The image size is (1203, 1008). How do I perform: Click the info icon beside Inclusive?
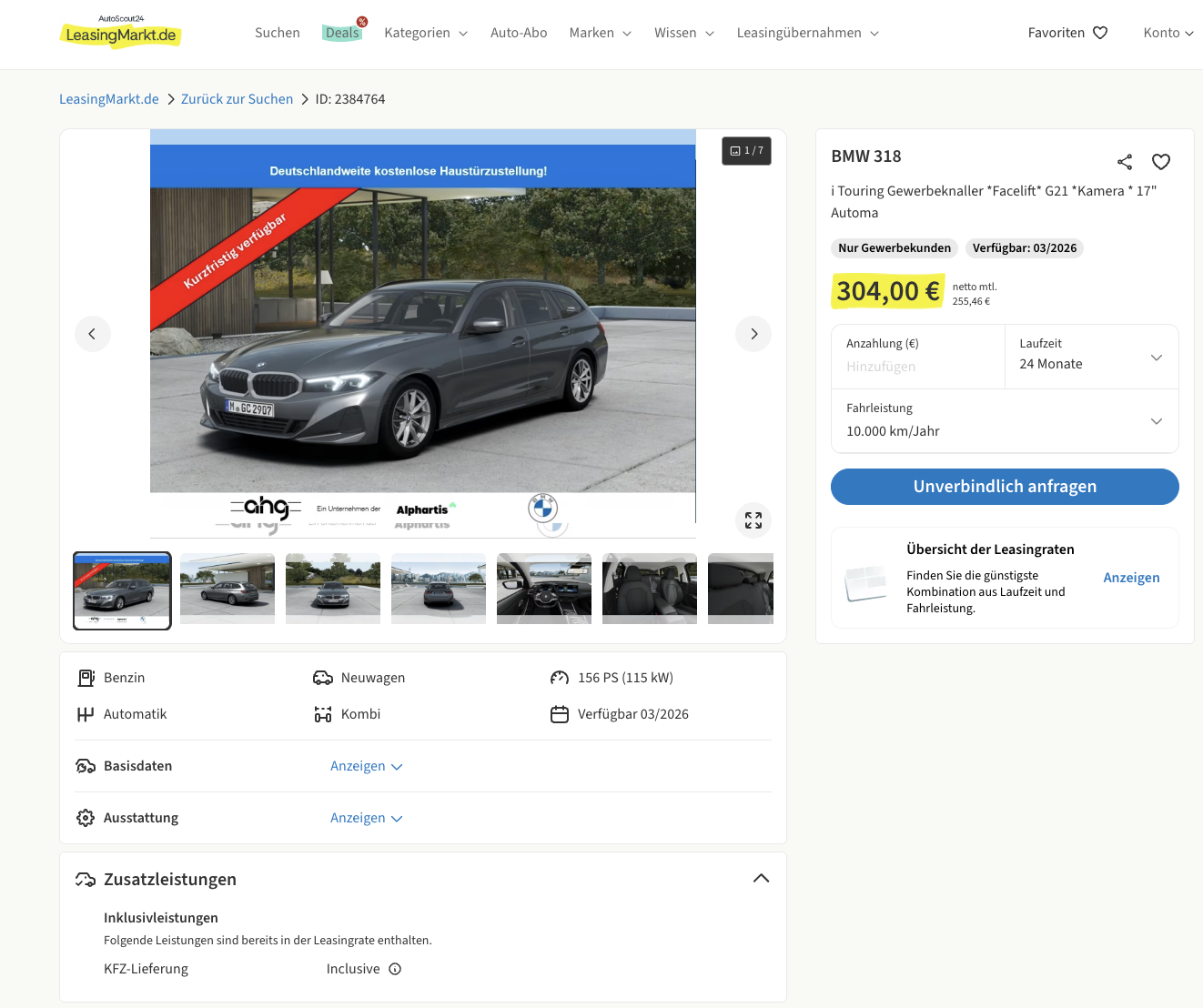click(x=395, y=969)
